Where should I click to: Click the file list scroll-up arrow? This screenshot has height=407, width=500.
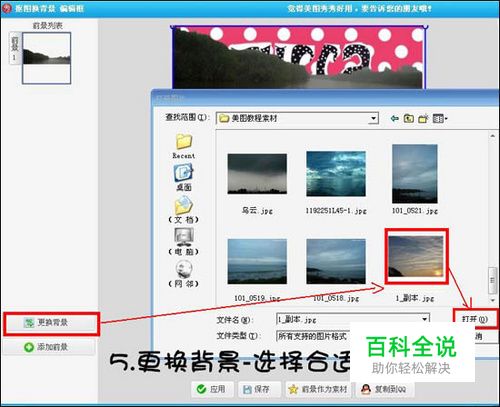click(492, 136)
